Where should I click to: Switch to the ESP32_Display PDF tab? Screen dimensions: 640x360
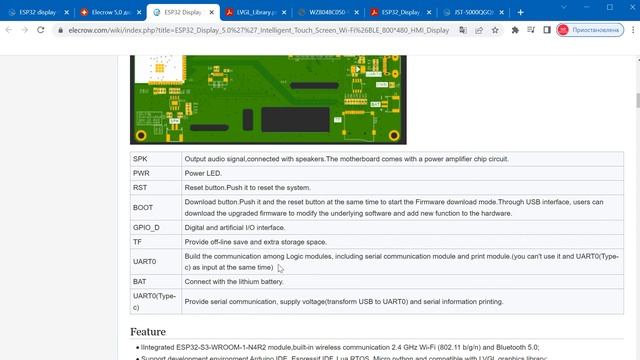[x=400, y=12]
